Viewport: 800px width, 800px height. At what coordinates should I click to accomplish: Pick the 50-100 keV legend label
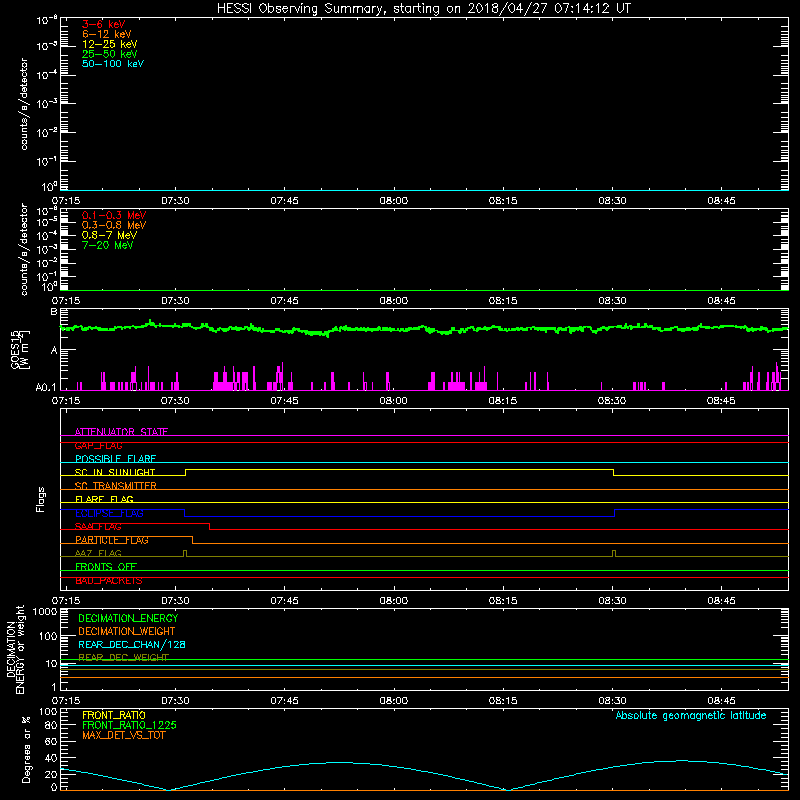pos(113,64)
